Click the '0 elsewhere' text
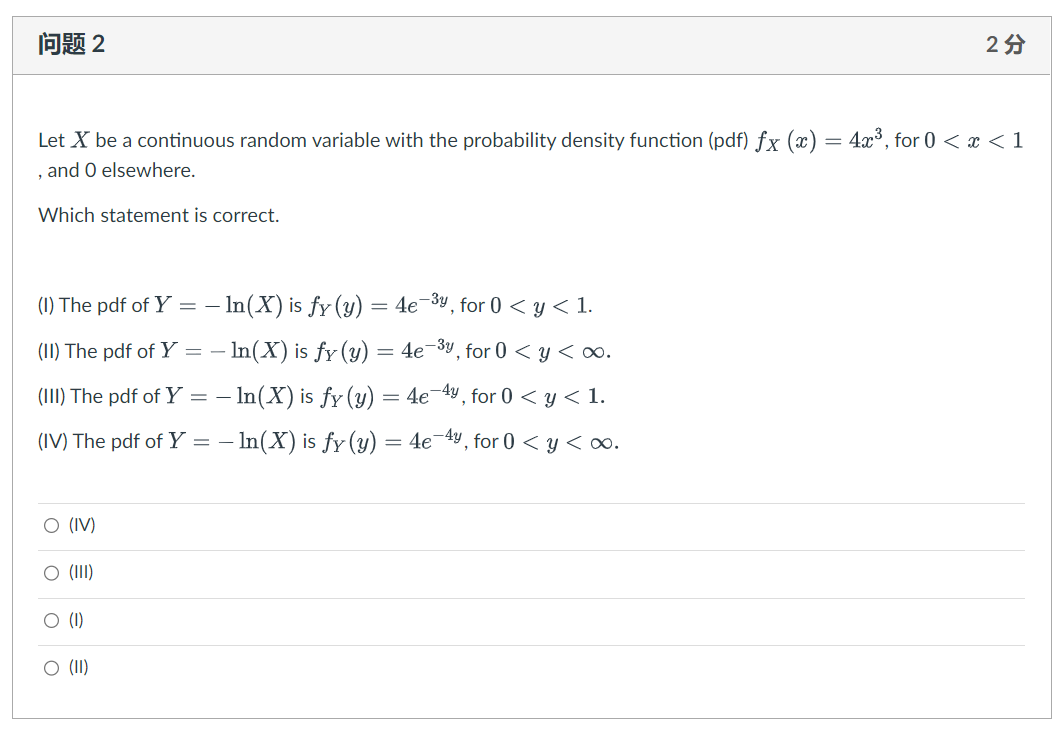The image size is (1062, 735). (100, 170)
